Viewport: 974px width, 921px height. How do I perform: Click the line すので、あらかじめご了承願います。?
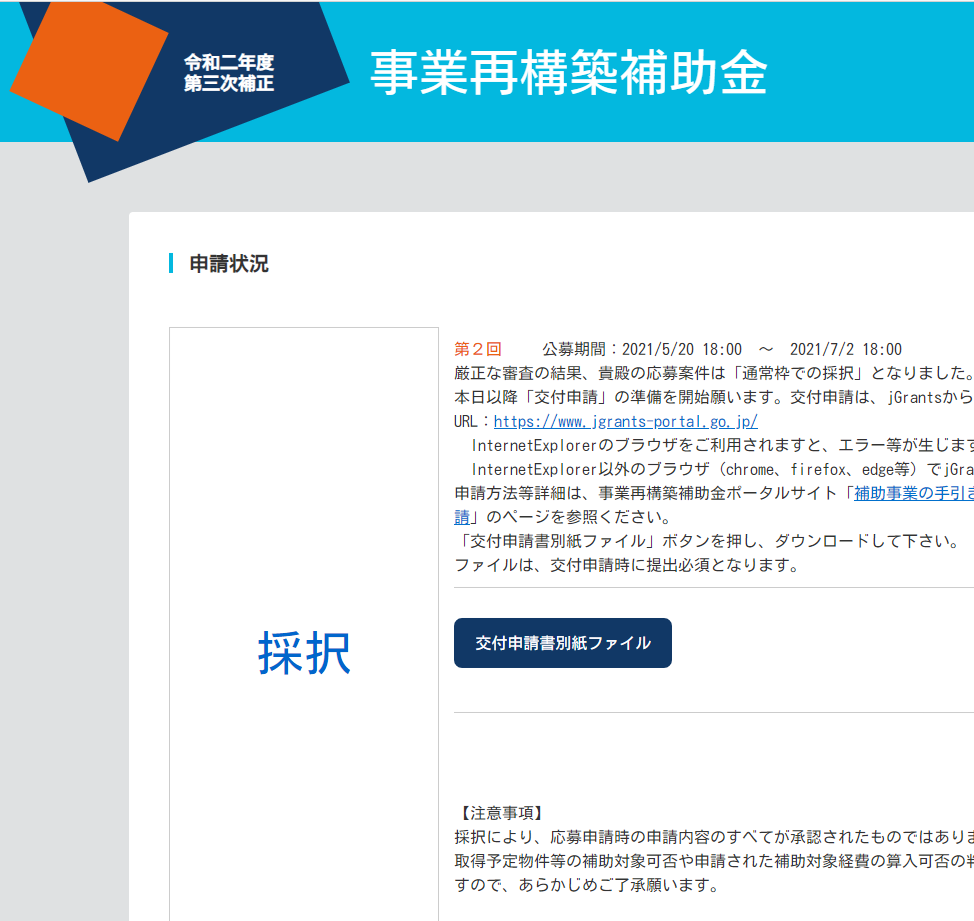point(586,885)
